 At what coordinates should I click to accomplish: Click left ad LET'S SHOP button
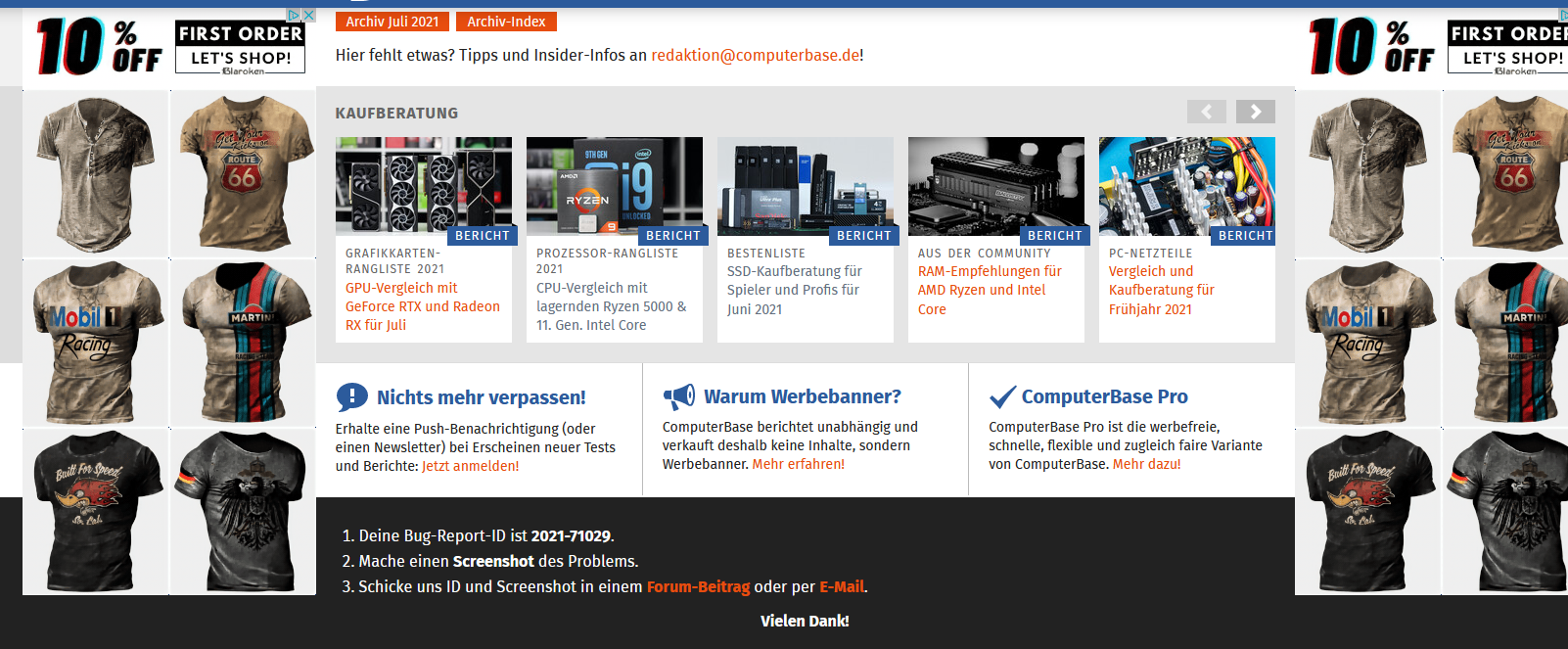[x=241, y=59]
